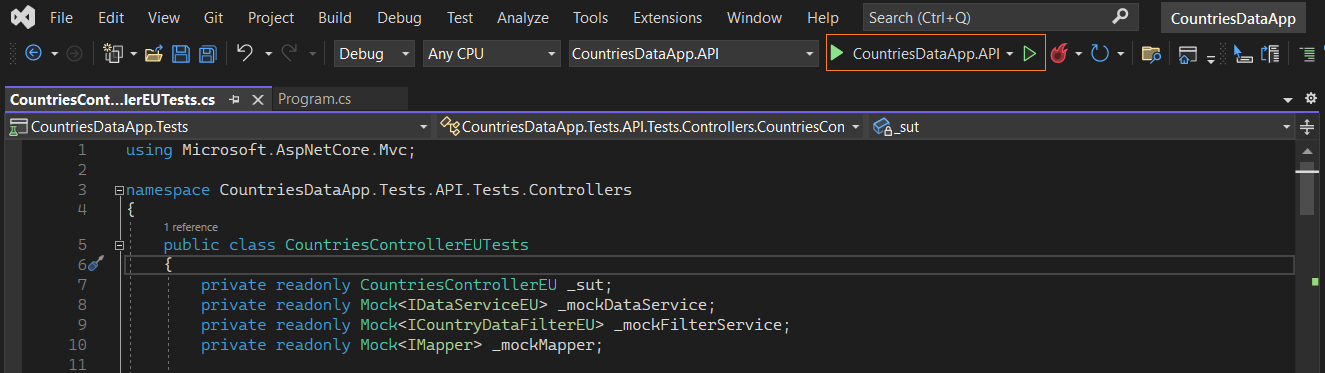The height and width of the screenshot is (373, 1325).
Task: Open the Tools menu
Action: [x=590, y=18]
